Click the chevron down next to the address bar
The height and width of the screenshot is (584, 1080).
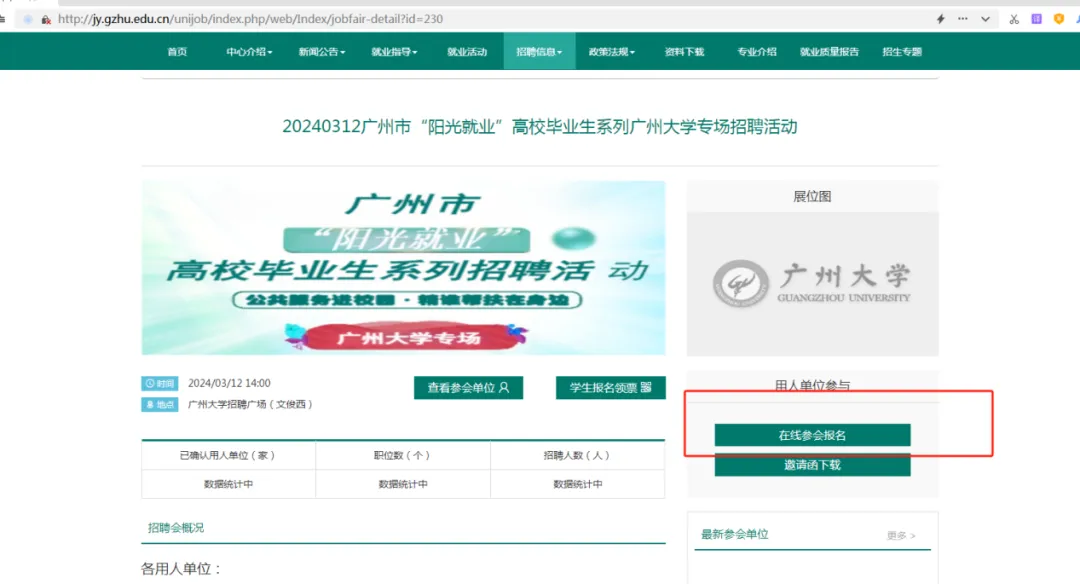tap(986, 19)
